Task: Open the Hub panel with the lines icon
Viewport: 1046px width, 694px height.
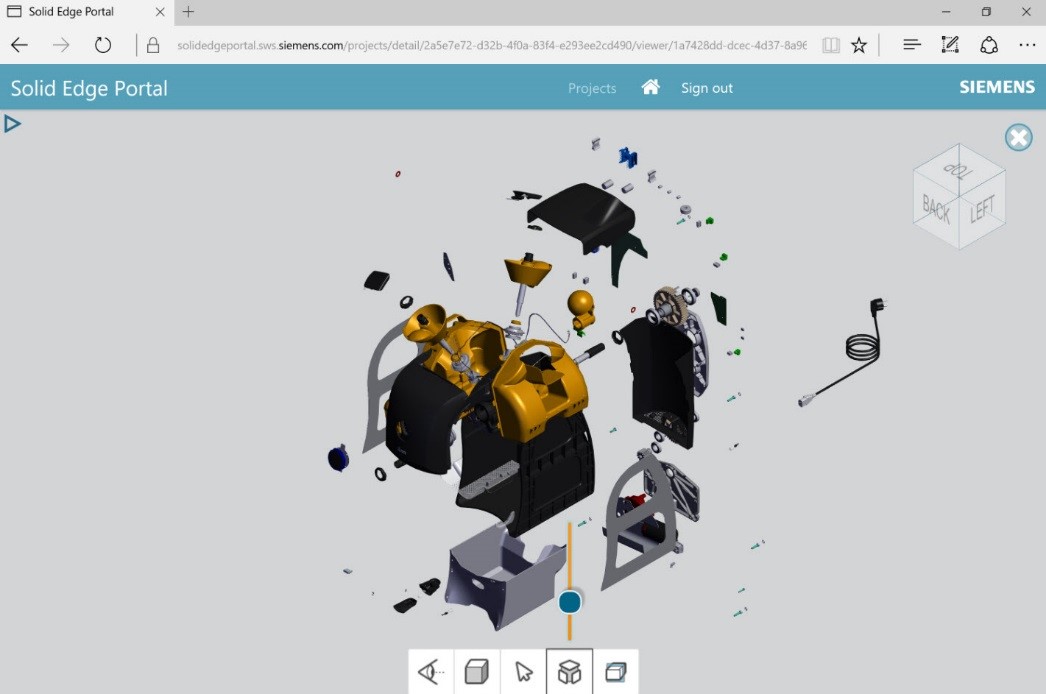Action: [911, 44]
